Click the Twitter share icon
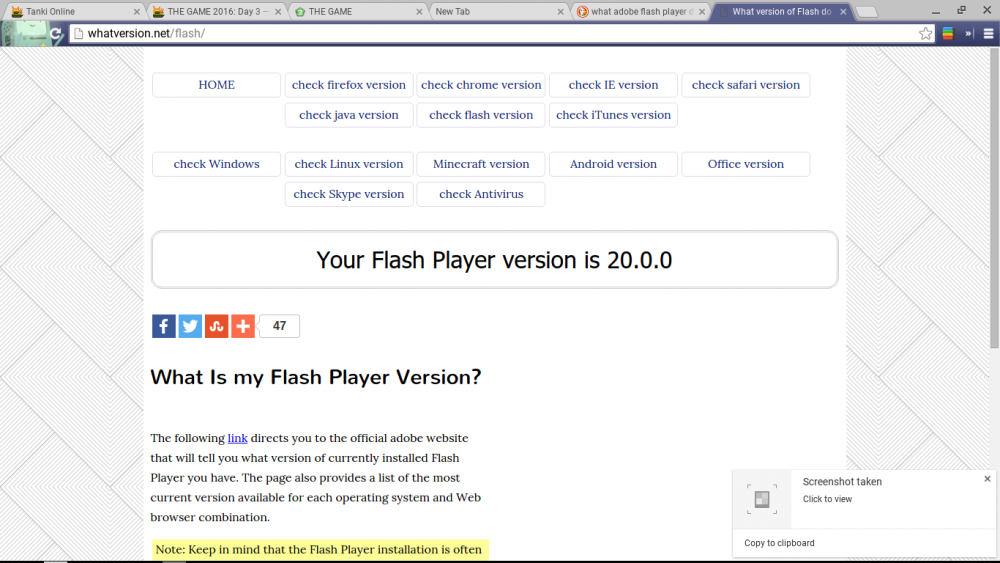Screen dimensions: 1000x563 [x=190, y=326]
